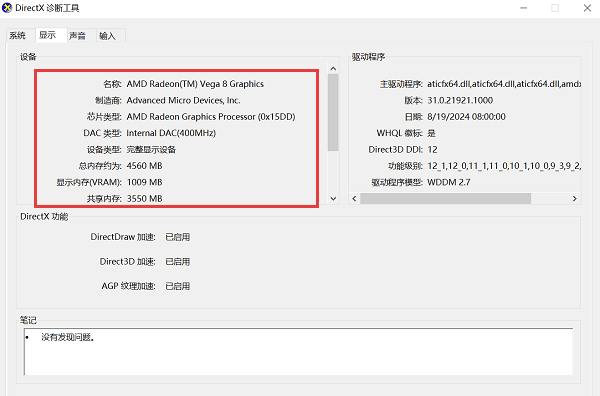
Task: Click device type value 完整显示设备
Action: pos(151,150)
